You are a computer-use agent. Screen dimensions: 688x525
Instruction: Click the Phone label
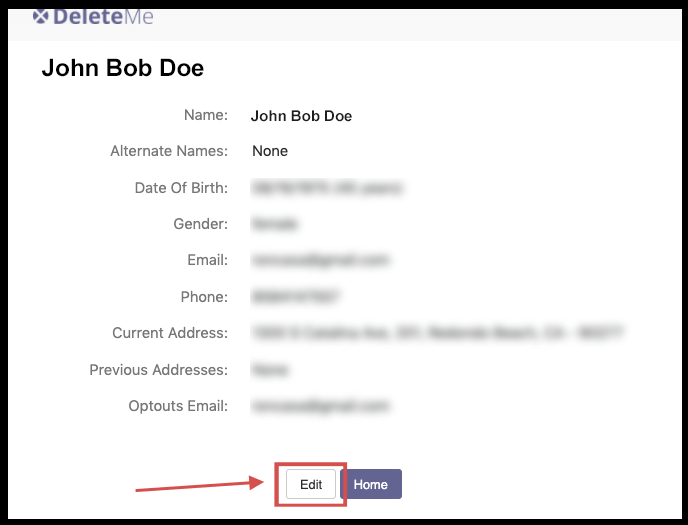click(x=205, y=297)
